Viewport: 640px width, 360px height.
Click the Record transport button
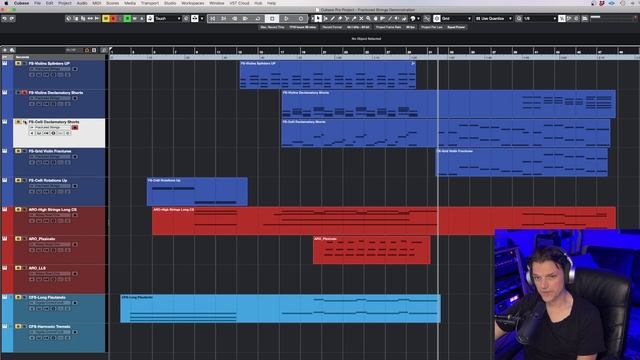click(301, 18)
